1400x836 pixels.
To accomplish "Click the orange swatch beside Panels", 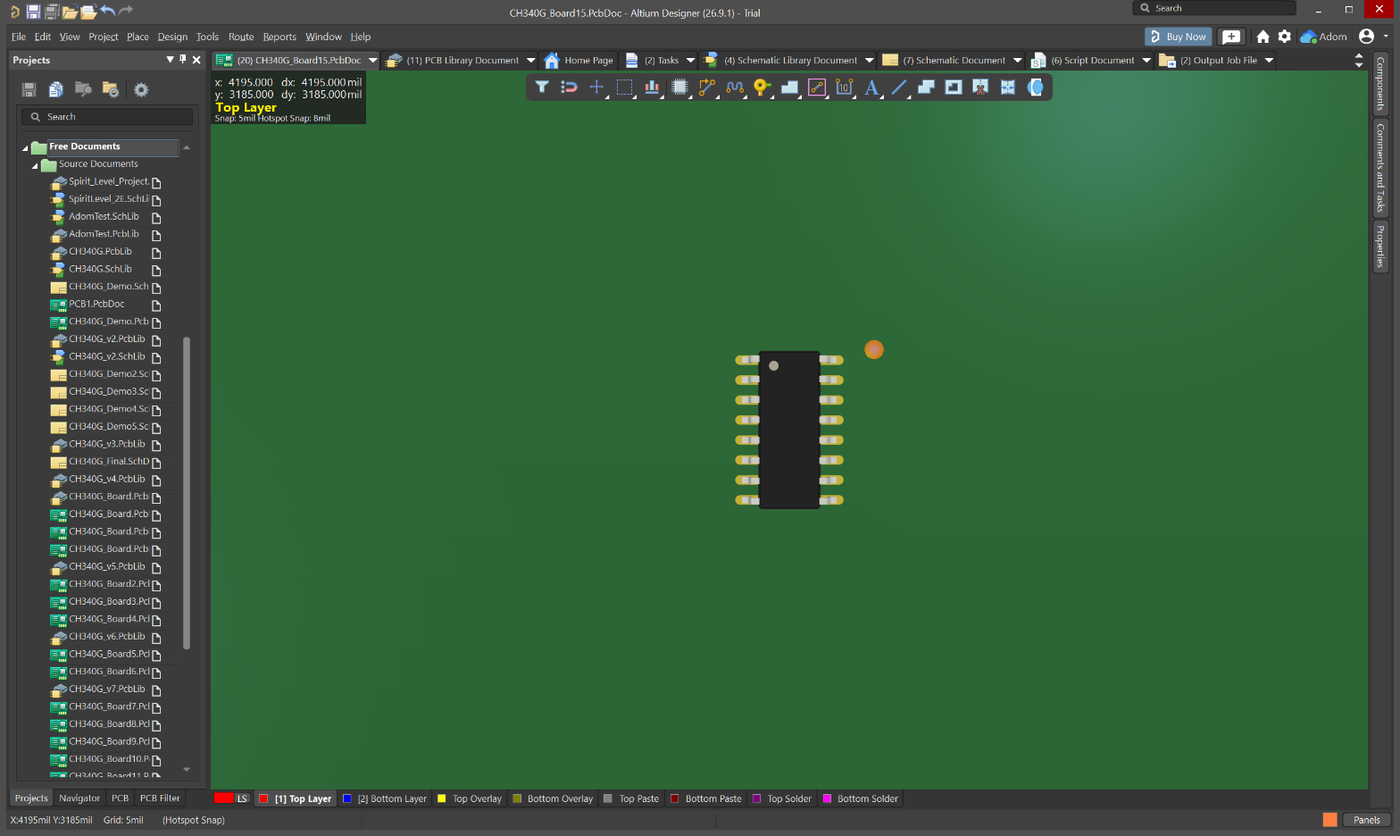I will click(x=1330, y=820).
